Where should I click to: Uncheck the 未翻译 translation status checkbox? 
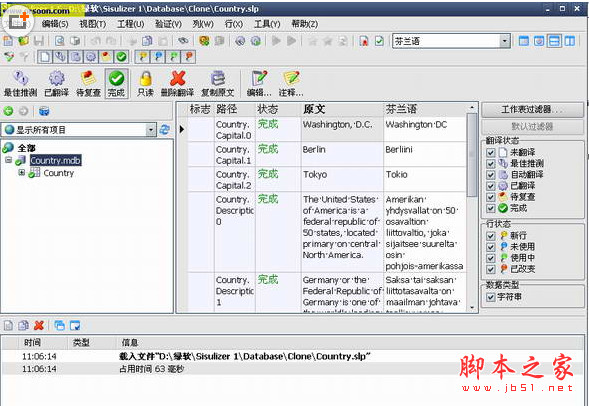[490, 152]
